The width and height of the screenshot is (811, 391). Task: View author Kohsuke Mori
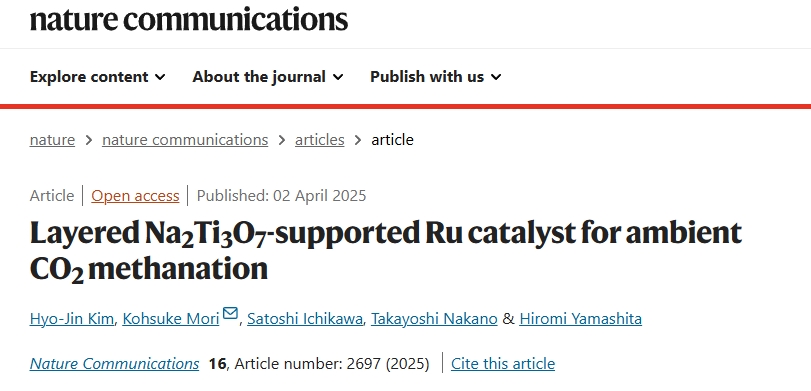point(171,319)
